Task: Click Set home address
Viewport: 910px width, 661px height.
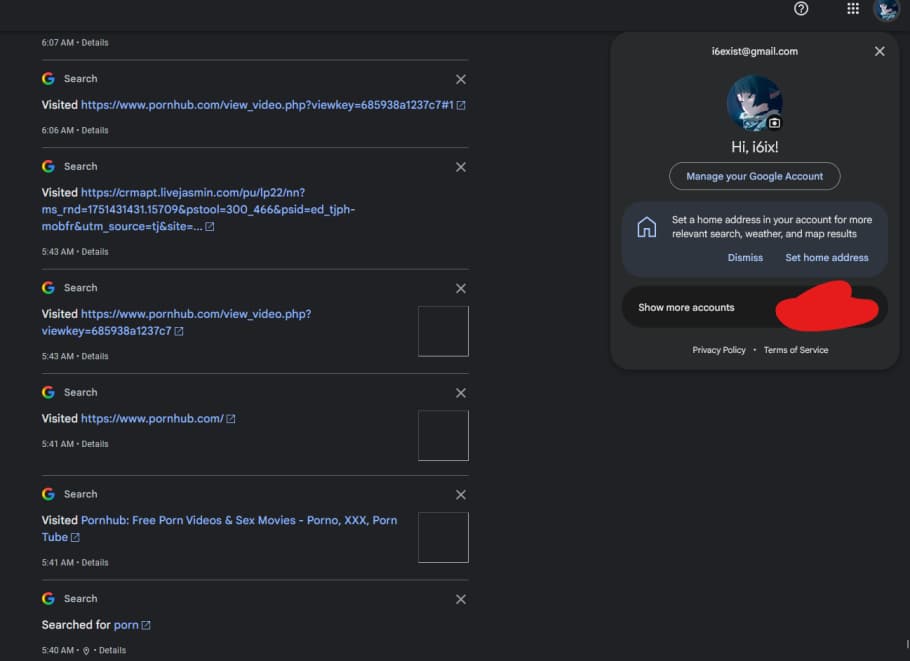Action: [x=826, y=258]
